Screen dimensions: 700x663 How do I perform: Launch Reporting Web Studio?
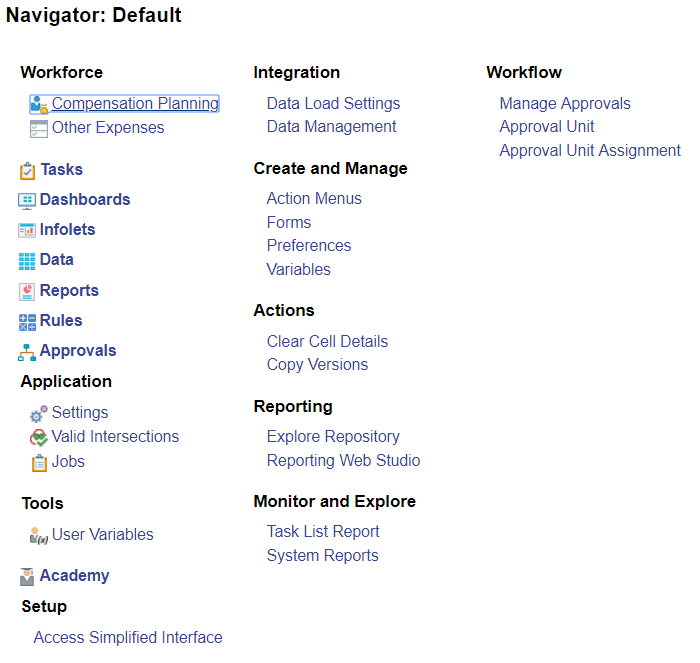pos(344,461)
